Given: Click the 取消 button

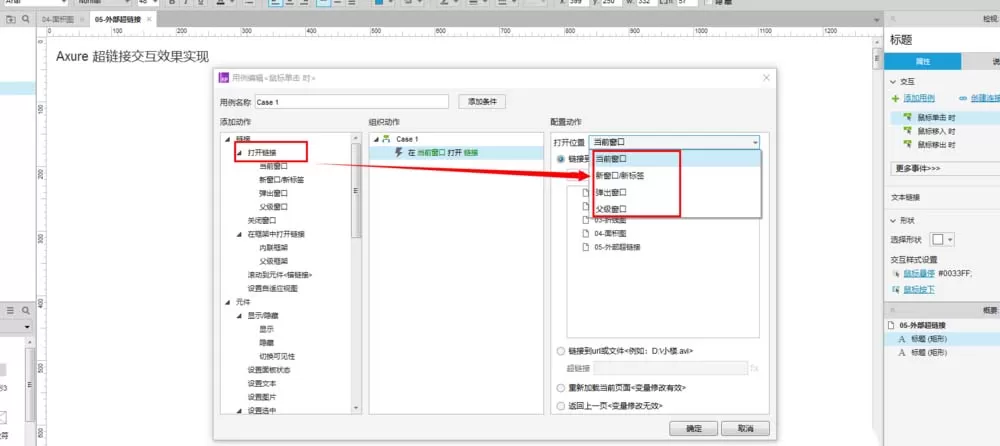Looking at the screenshot, I should tap(746, 428).
